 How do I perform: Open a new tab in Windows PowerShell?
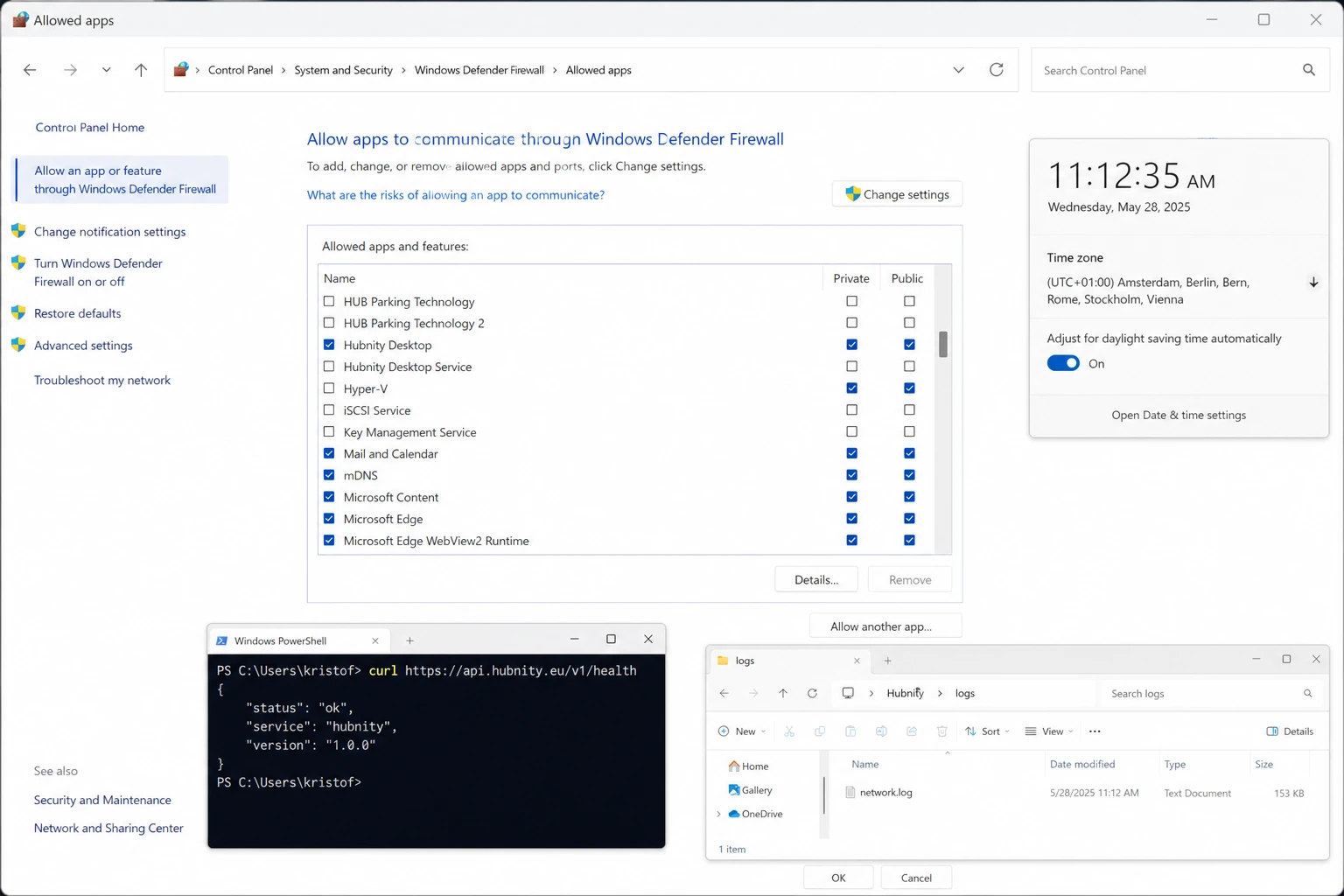(409, 640)
